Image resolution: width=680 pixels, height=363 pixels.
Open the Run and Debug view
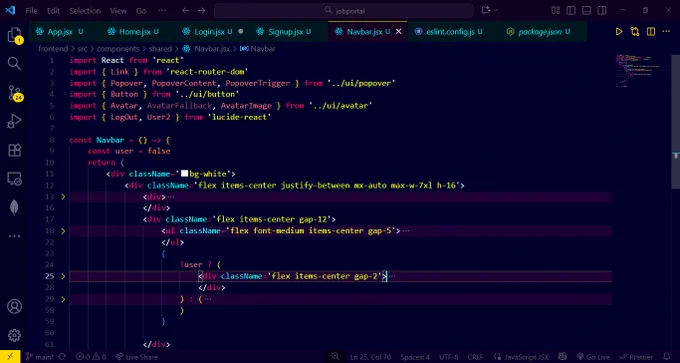(x=14, y=121)
